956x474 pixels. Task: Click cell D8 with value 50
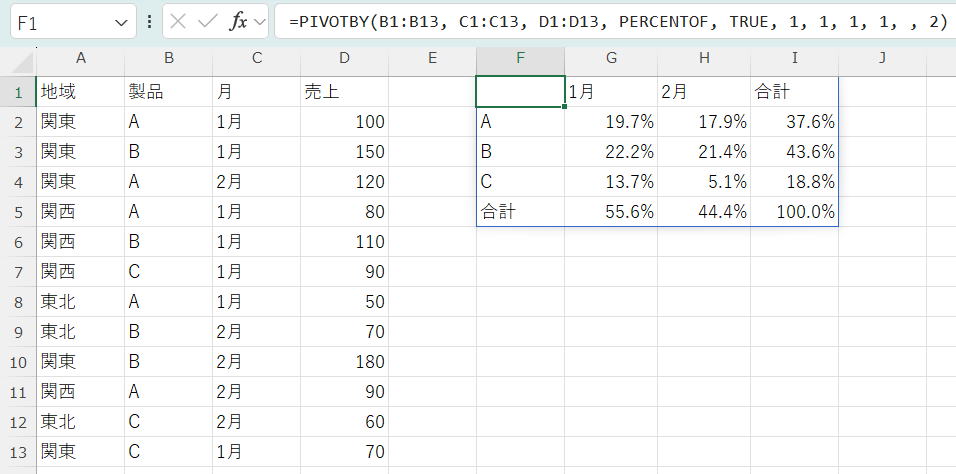[x=344, y=302]
